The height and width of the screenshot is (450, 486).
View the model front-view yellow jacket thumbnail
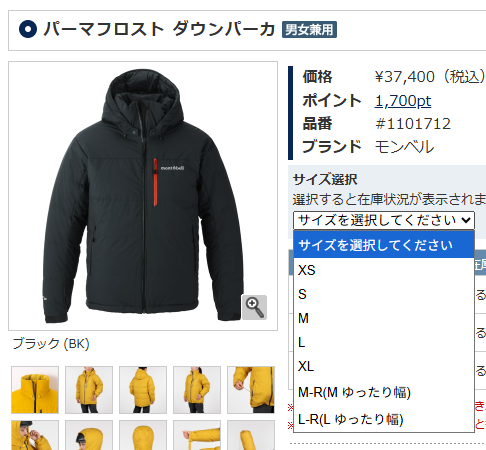point(89,390)
